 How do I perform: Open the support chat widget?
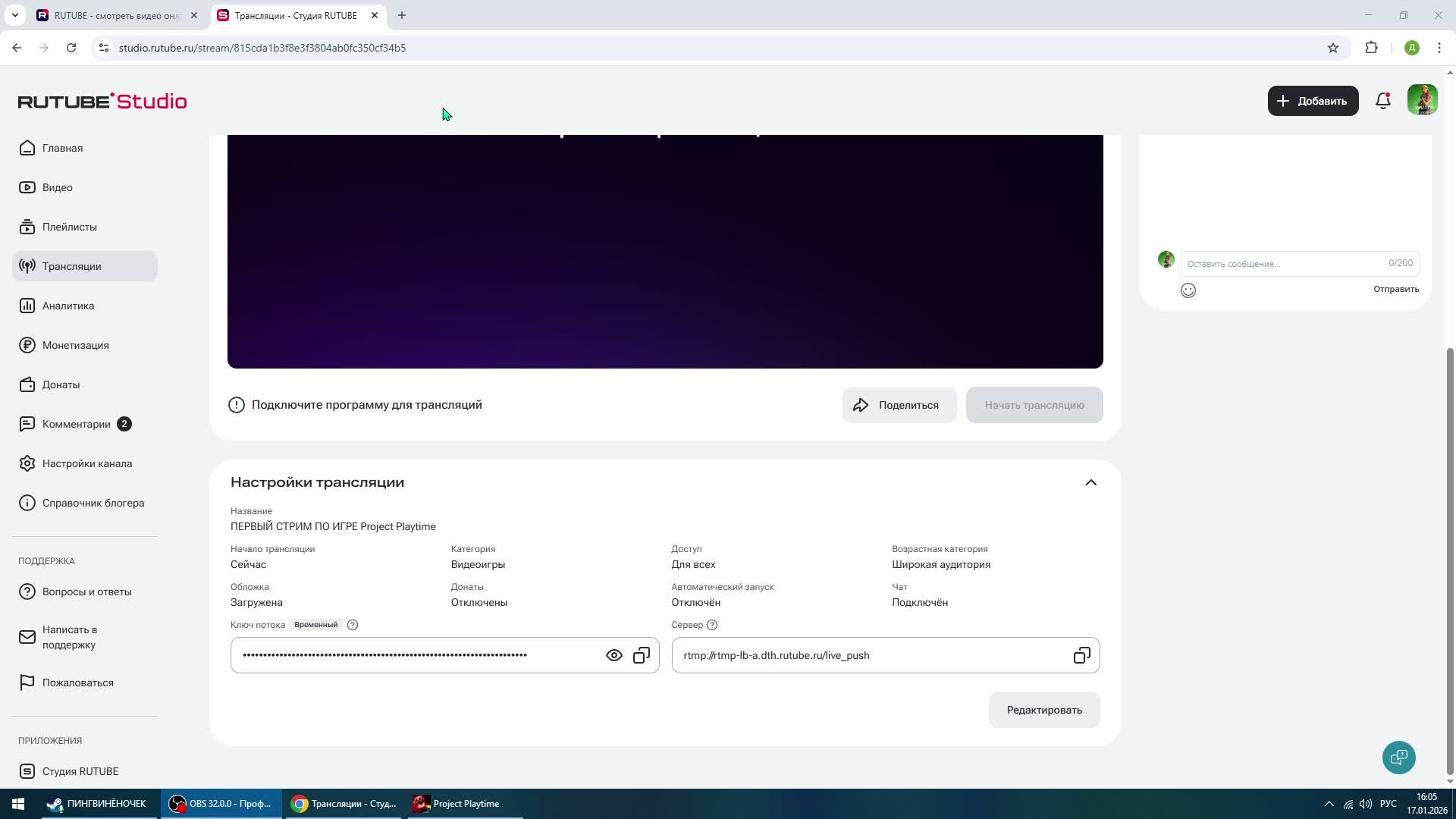1398,757
